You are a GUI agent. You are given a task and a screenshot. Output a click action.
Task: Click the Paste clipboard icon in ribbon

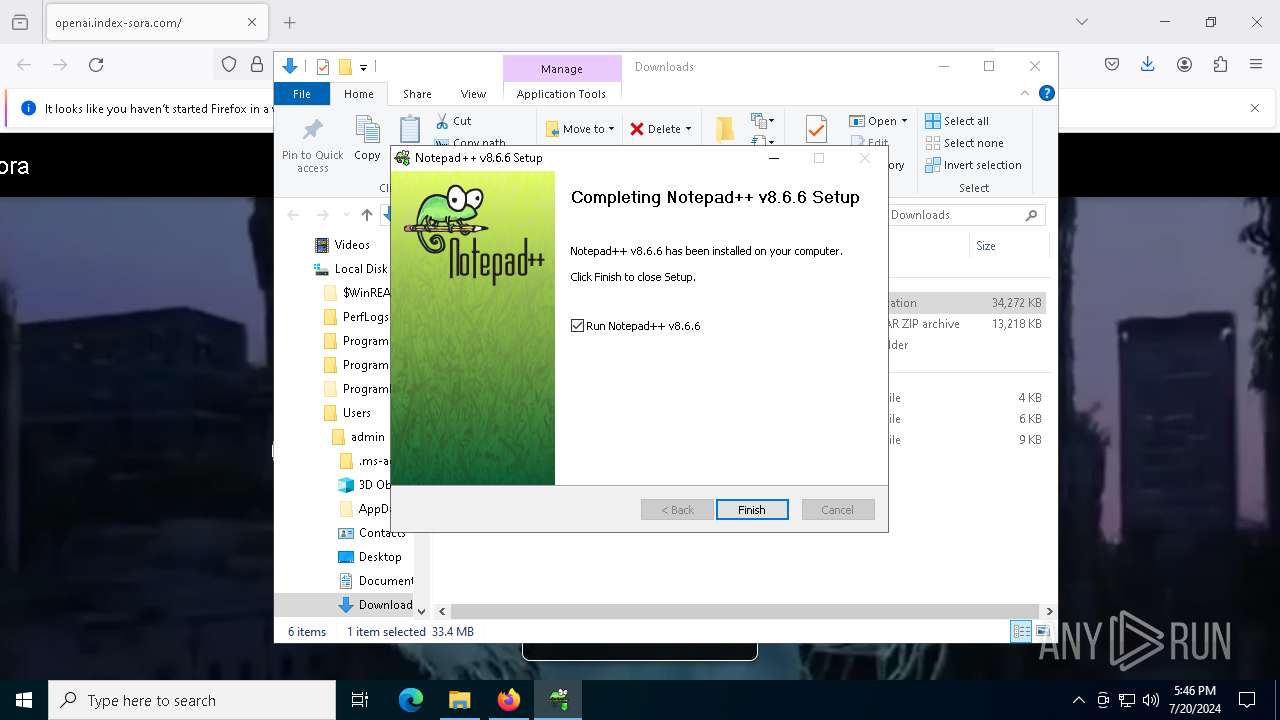click(410, 130)
